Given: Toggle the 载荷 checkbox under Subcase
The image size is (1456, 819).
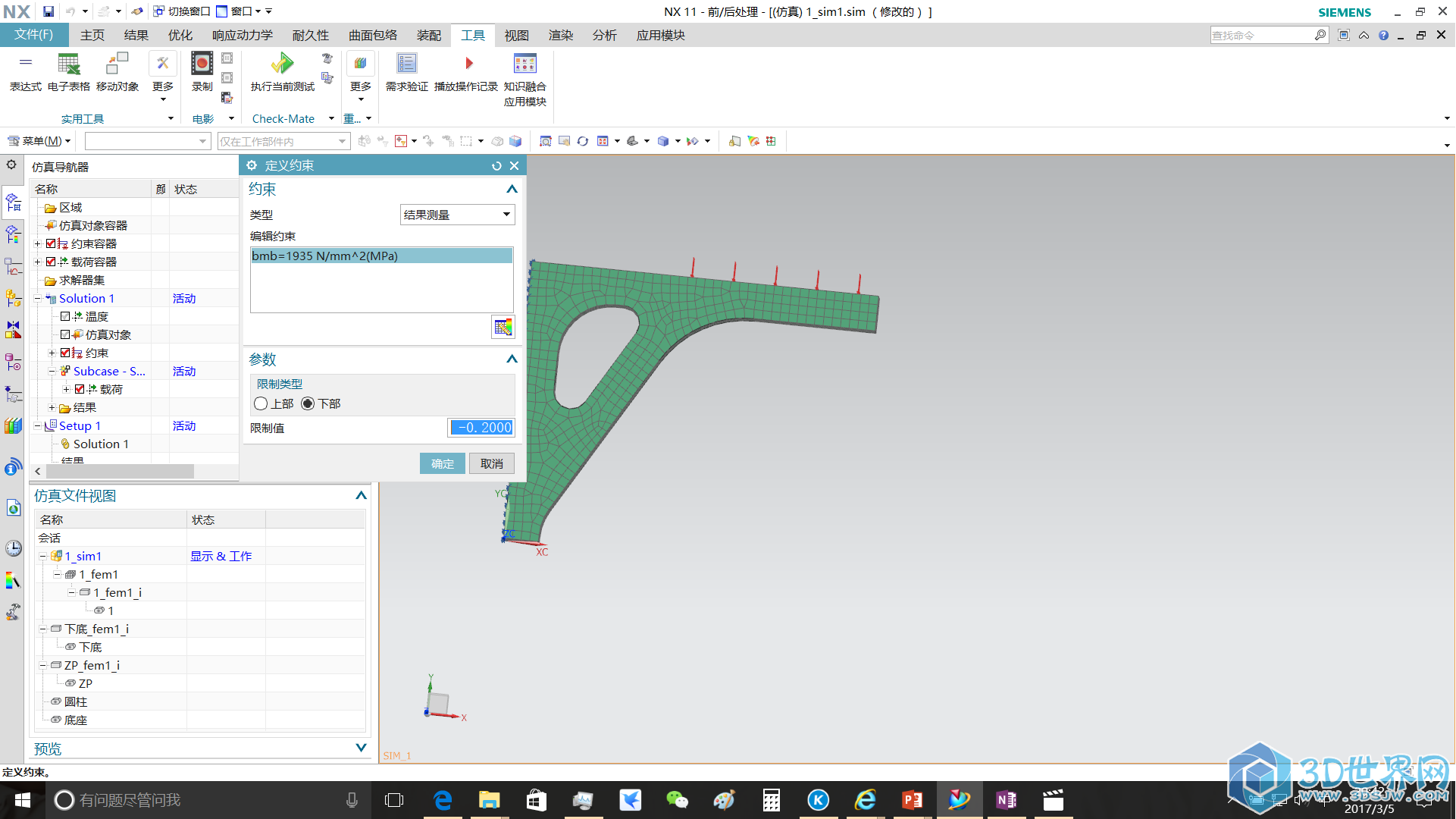Looking at the screenshot, I should [x=80, y=389].
